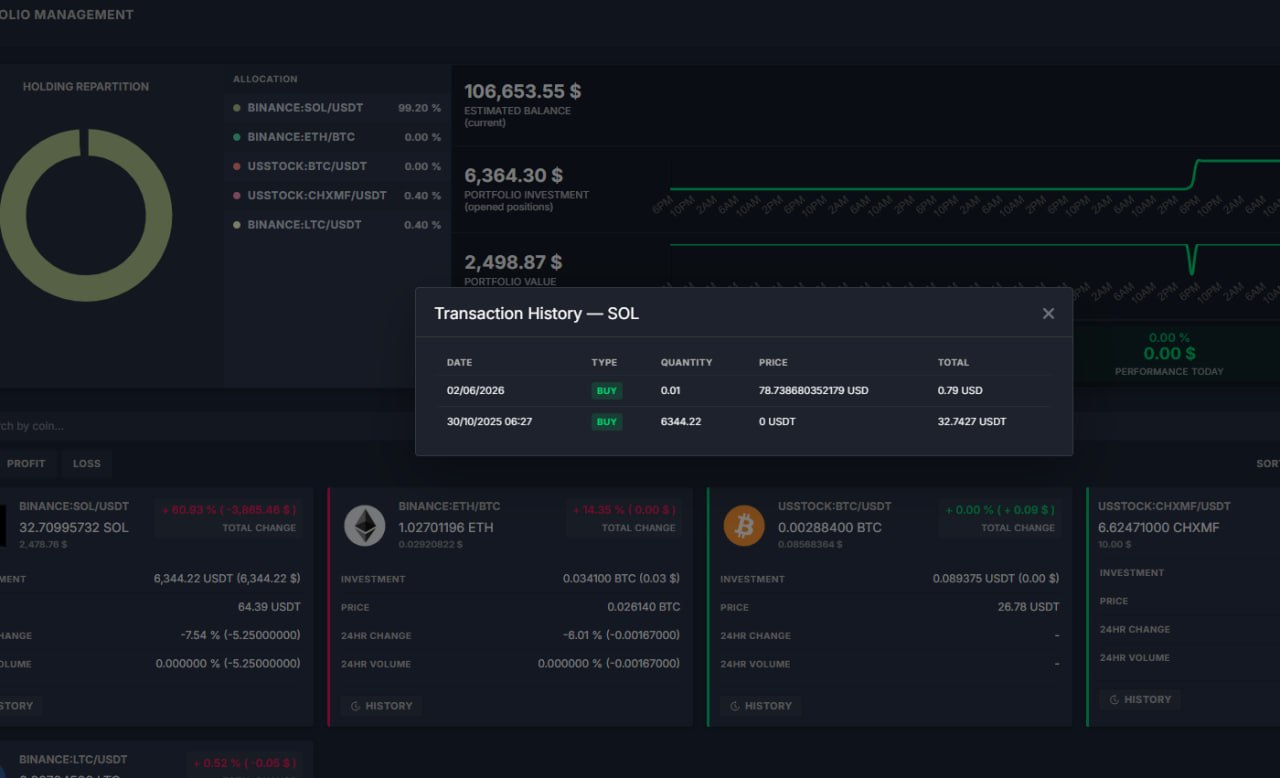This screenshot has height=778, width=1280.
Task: Click the holding repartition donut chart
Action: tap(86, 215)
